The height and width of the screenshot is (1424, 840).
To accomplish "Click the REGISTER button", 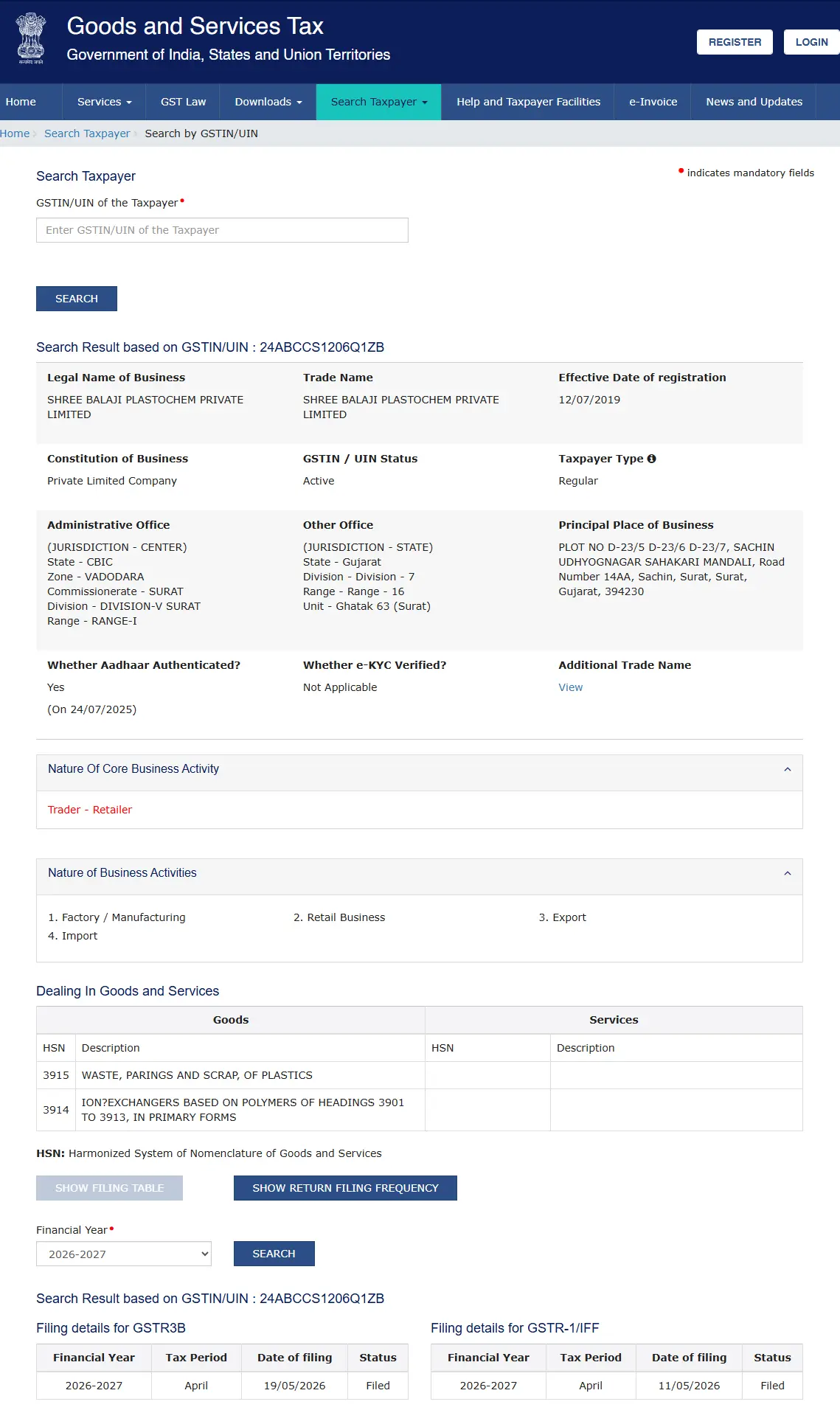I will point(735,42).
